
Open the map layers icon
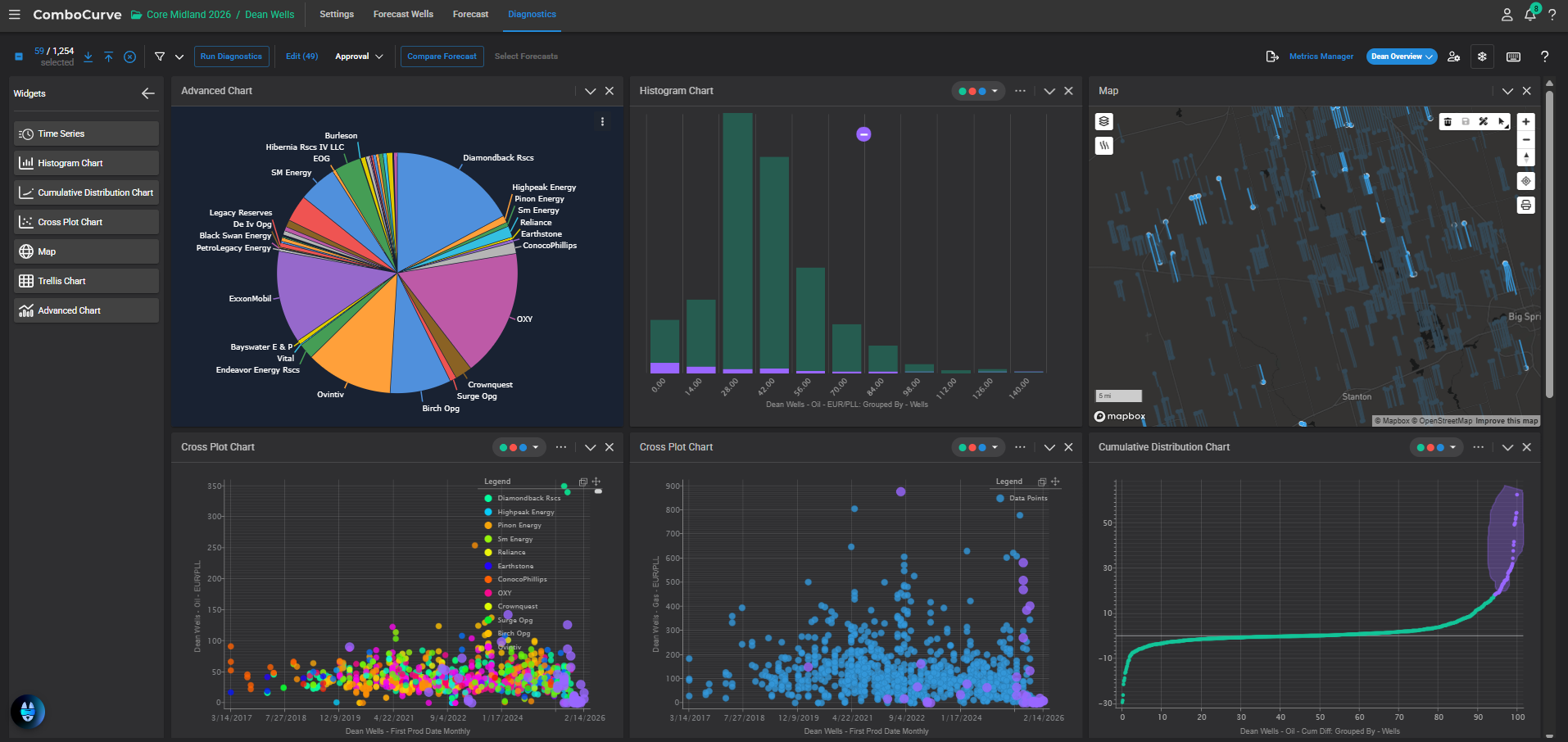pos(1103,121)
